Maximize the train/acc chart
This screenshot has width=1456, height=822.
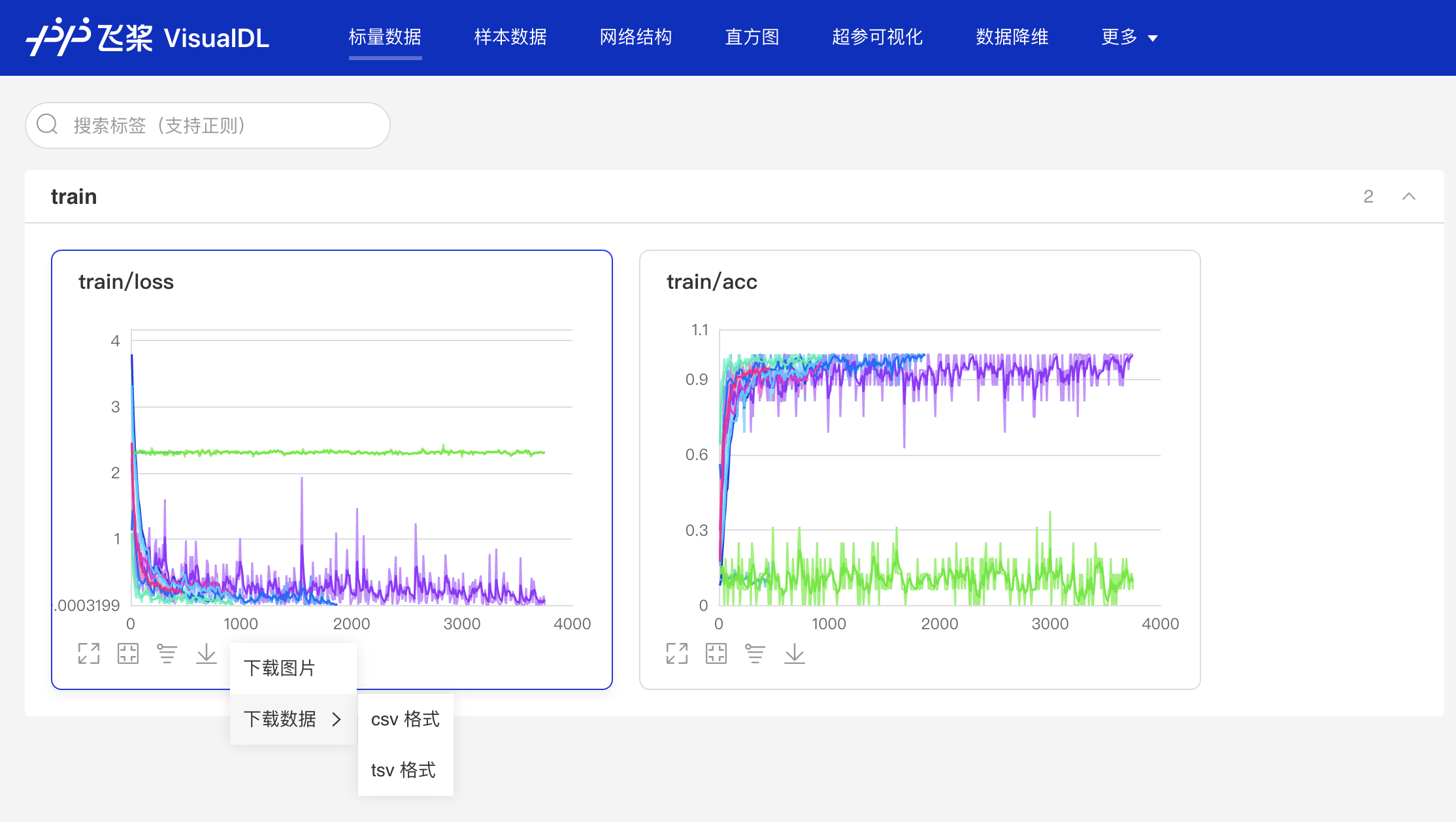(x=677, y=653)
